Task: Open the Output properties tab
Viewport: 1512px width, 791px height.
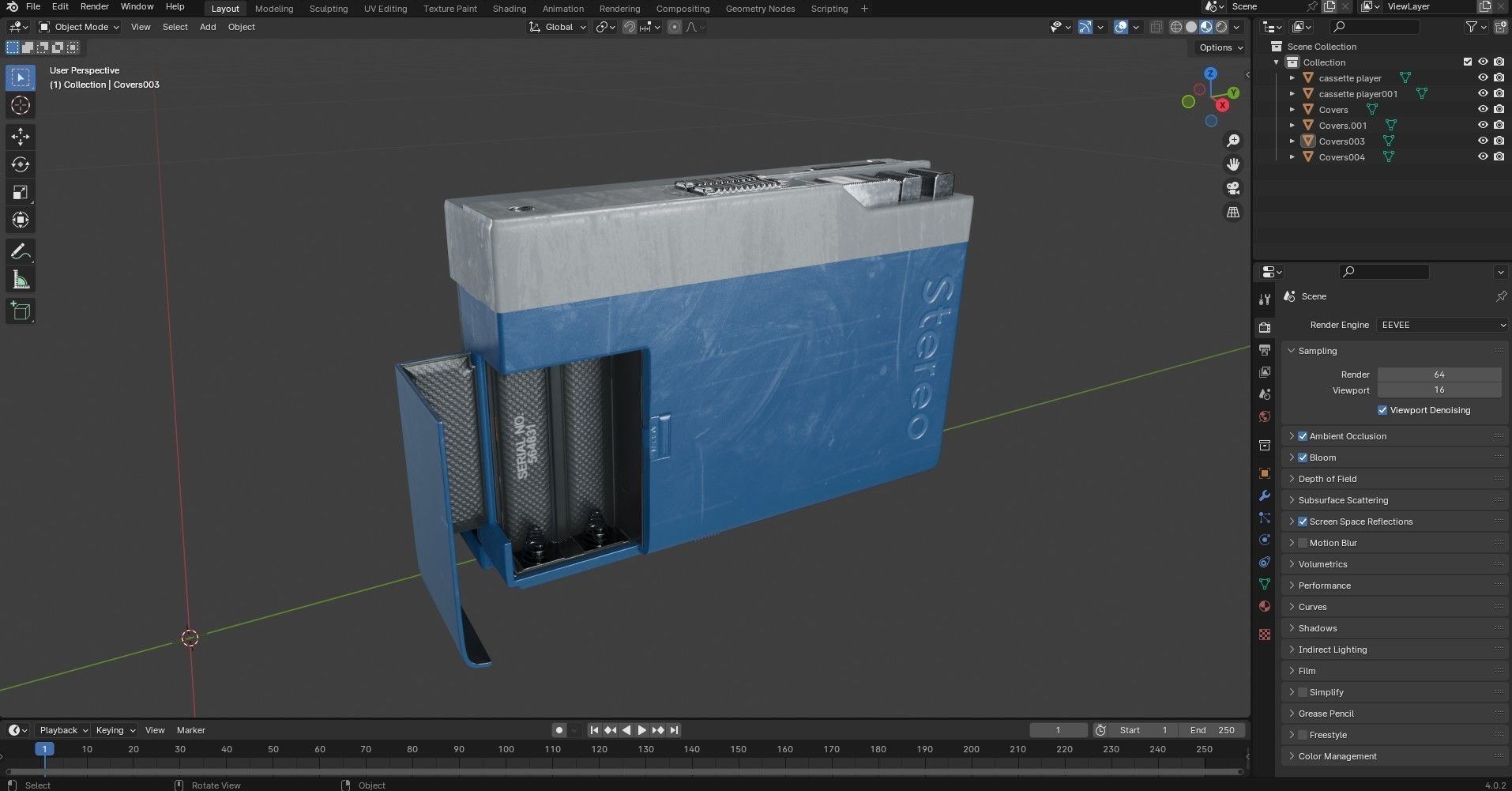Action: tap(1265, 349)
